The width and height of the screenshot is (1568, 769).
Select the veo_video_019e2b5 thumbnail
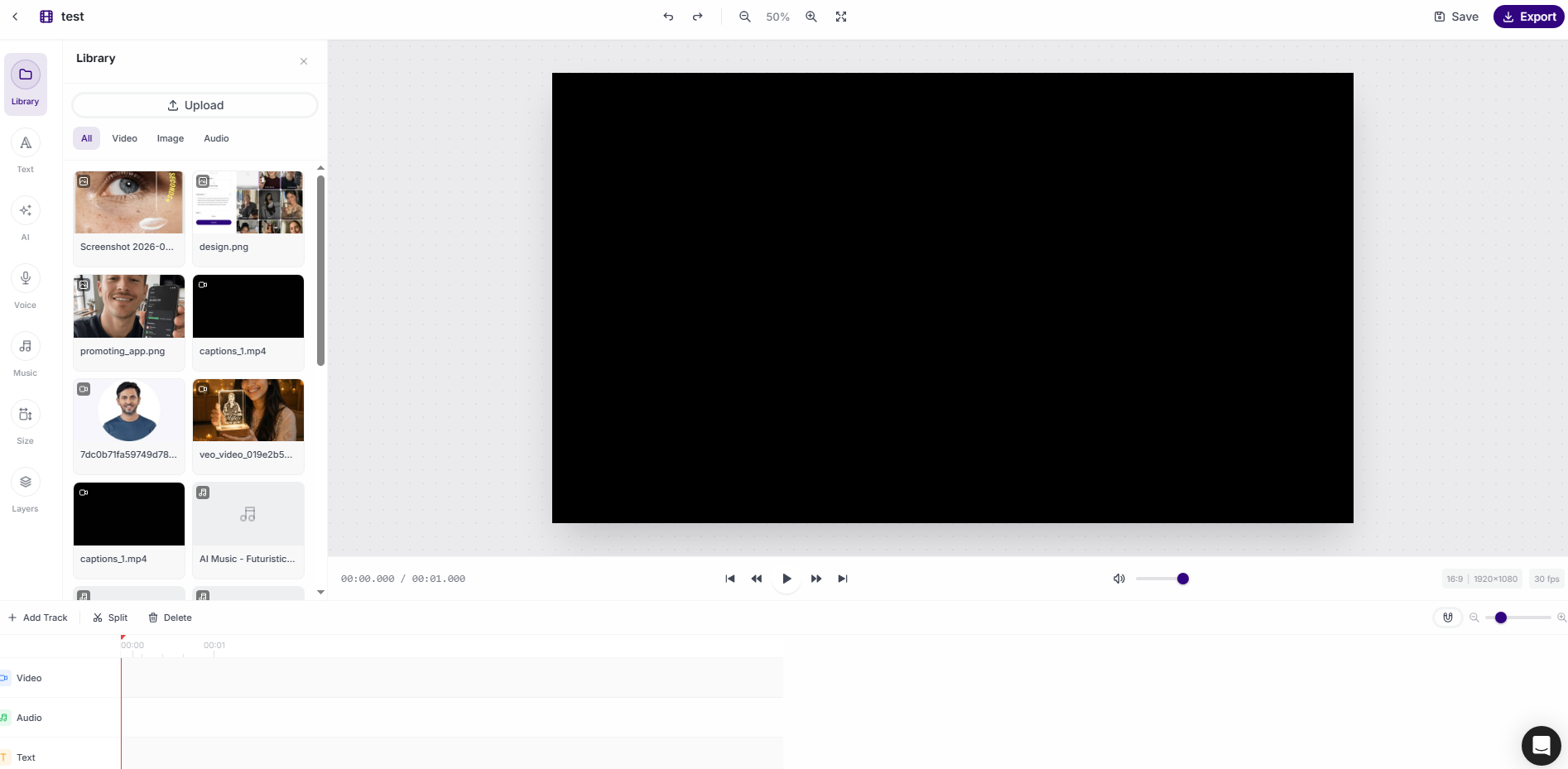pyautogui.click(x=248, y=411)
